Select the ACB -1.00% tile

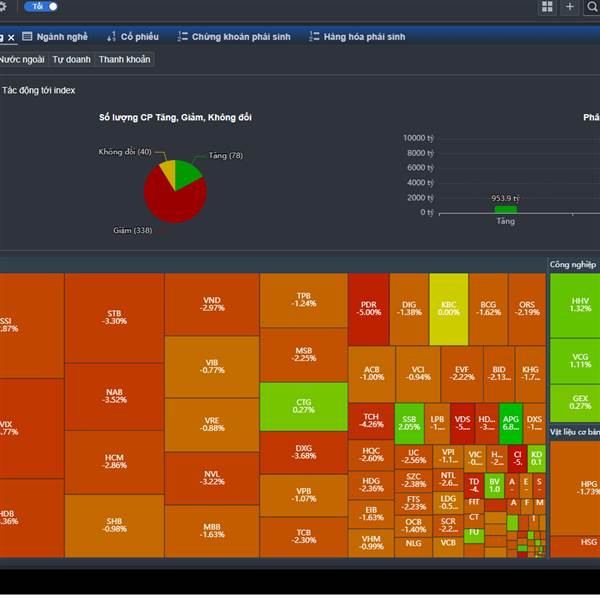point(372,374)
